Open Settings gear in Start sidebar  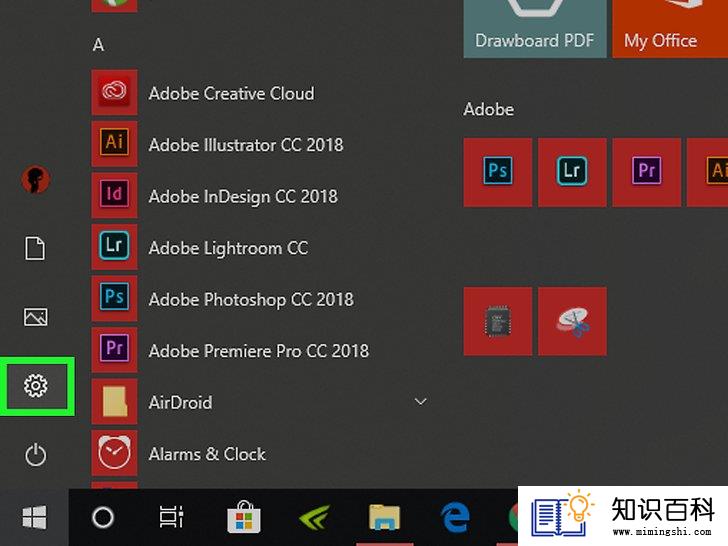(36, 386)
